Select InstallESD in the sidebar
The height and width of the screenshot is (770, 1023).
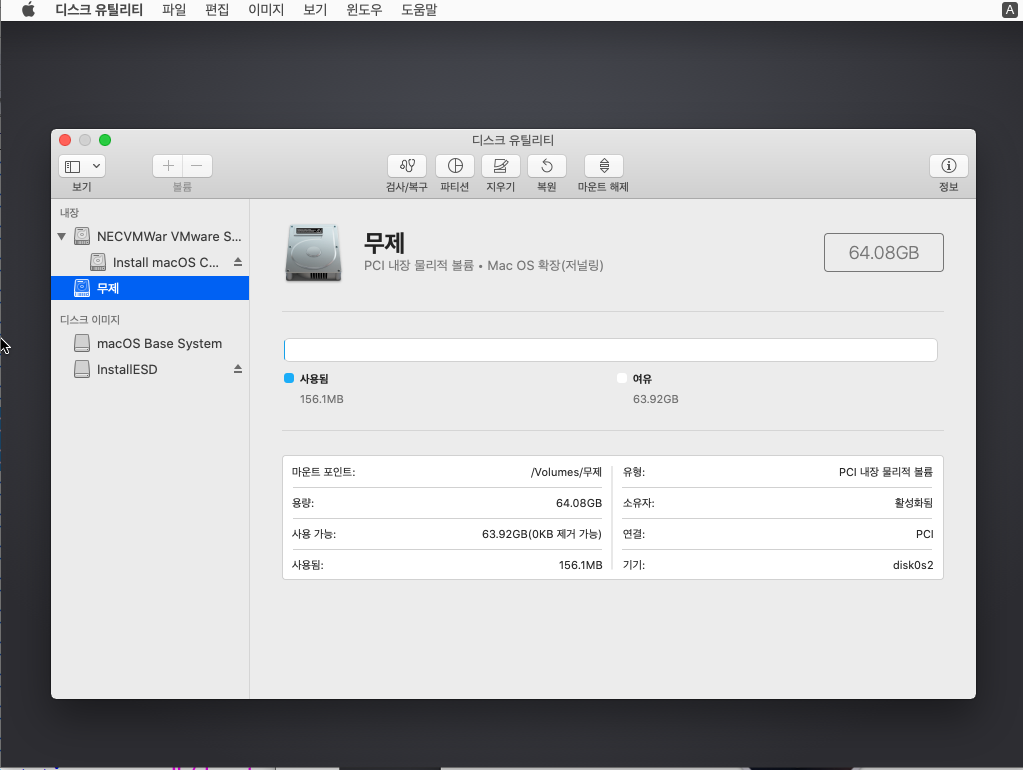click(x=127, y=369)
